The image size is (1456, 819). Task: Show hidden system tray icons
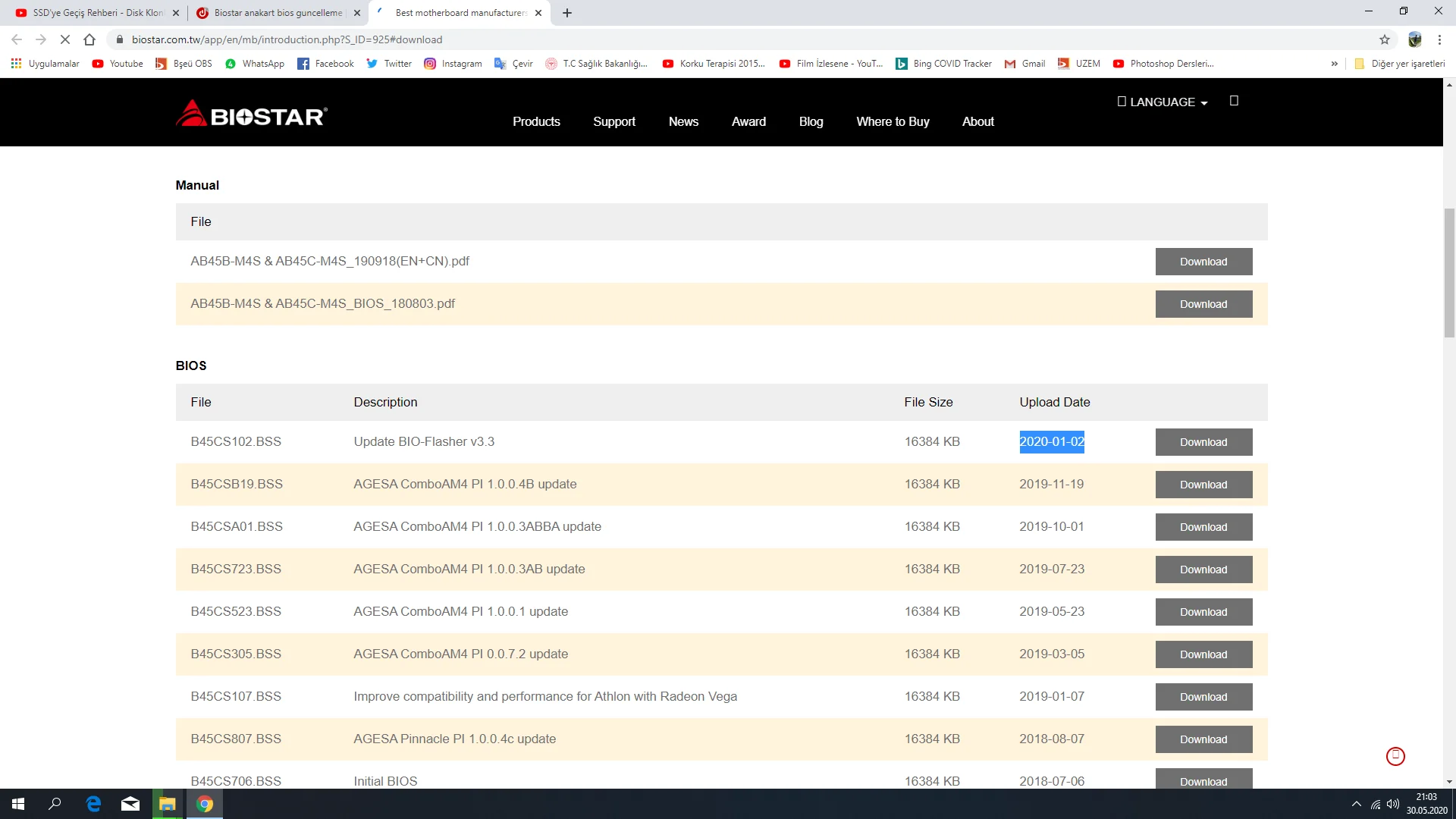pos(1356,804)
